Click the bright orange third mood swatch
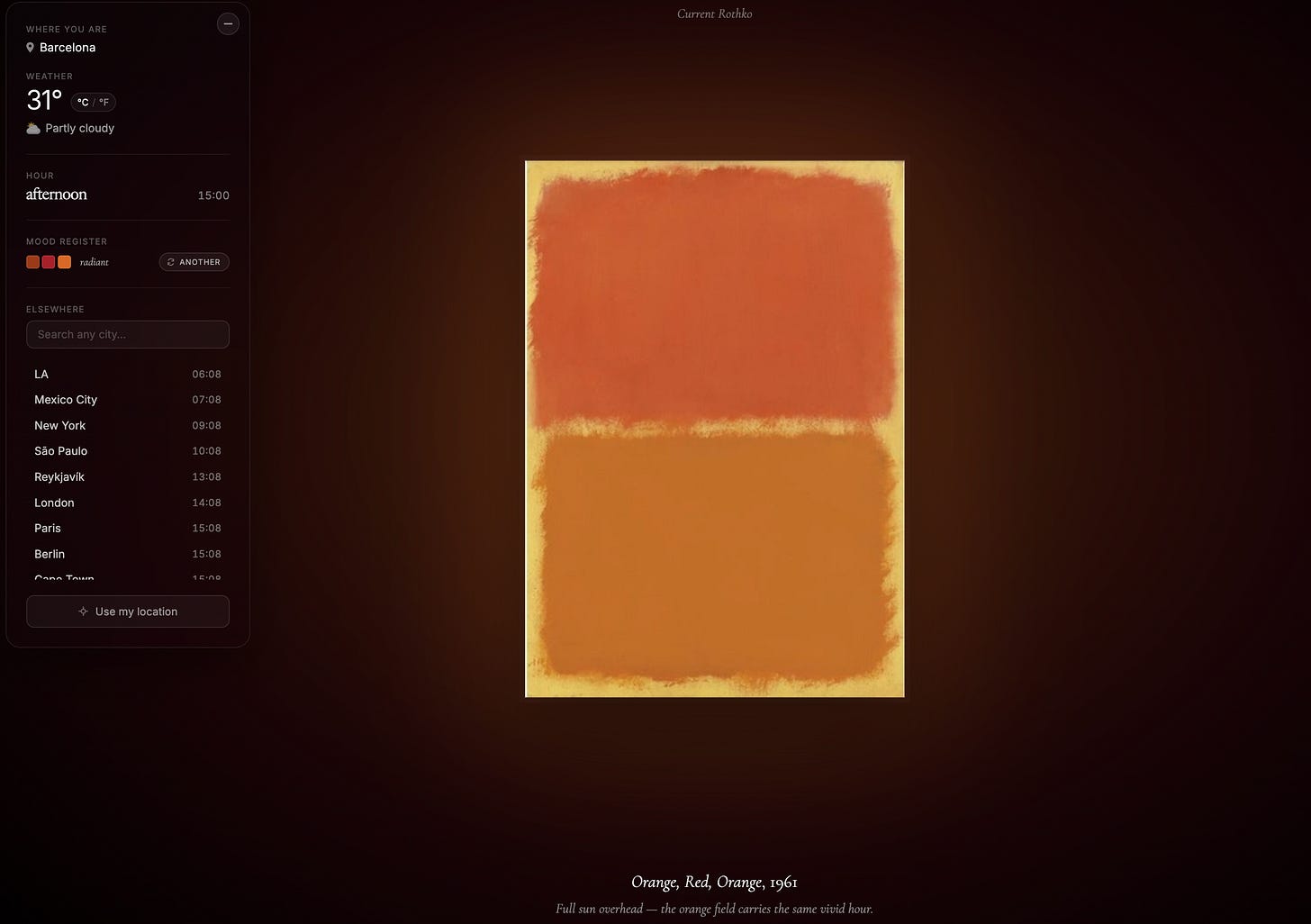 65,262
